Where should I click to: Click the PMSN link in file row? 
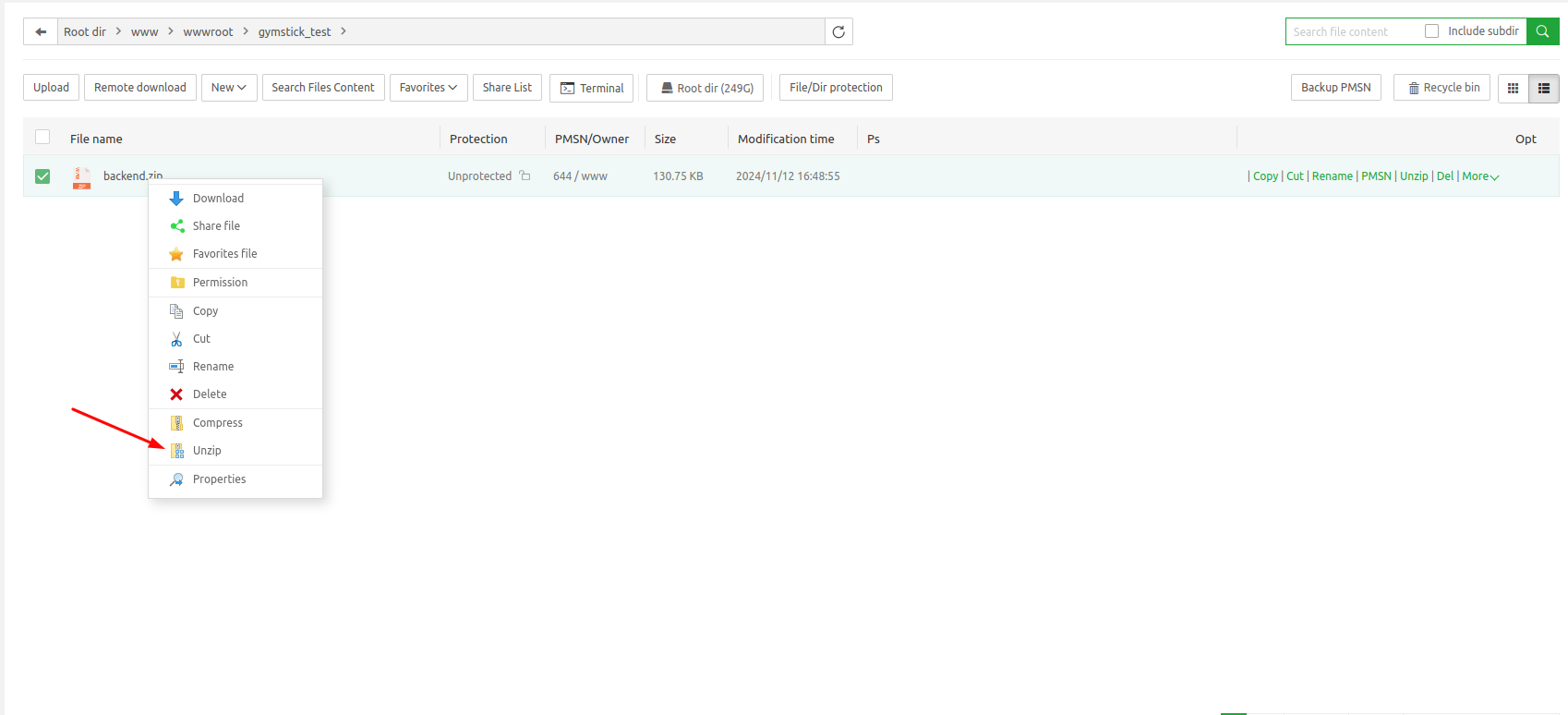pyautogui.click(x=1376, y=176)
